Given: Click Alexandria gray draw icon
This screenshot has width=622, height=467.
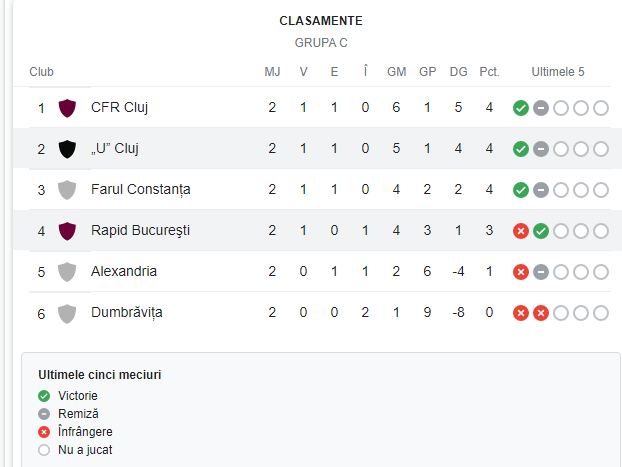Looking at the screenshot, I should tap(541, 272).
